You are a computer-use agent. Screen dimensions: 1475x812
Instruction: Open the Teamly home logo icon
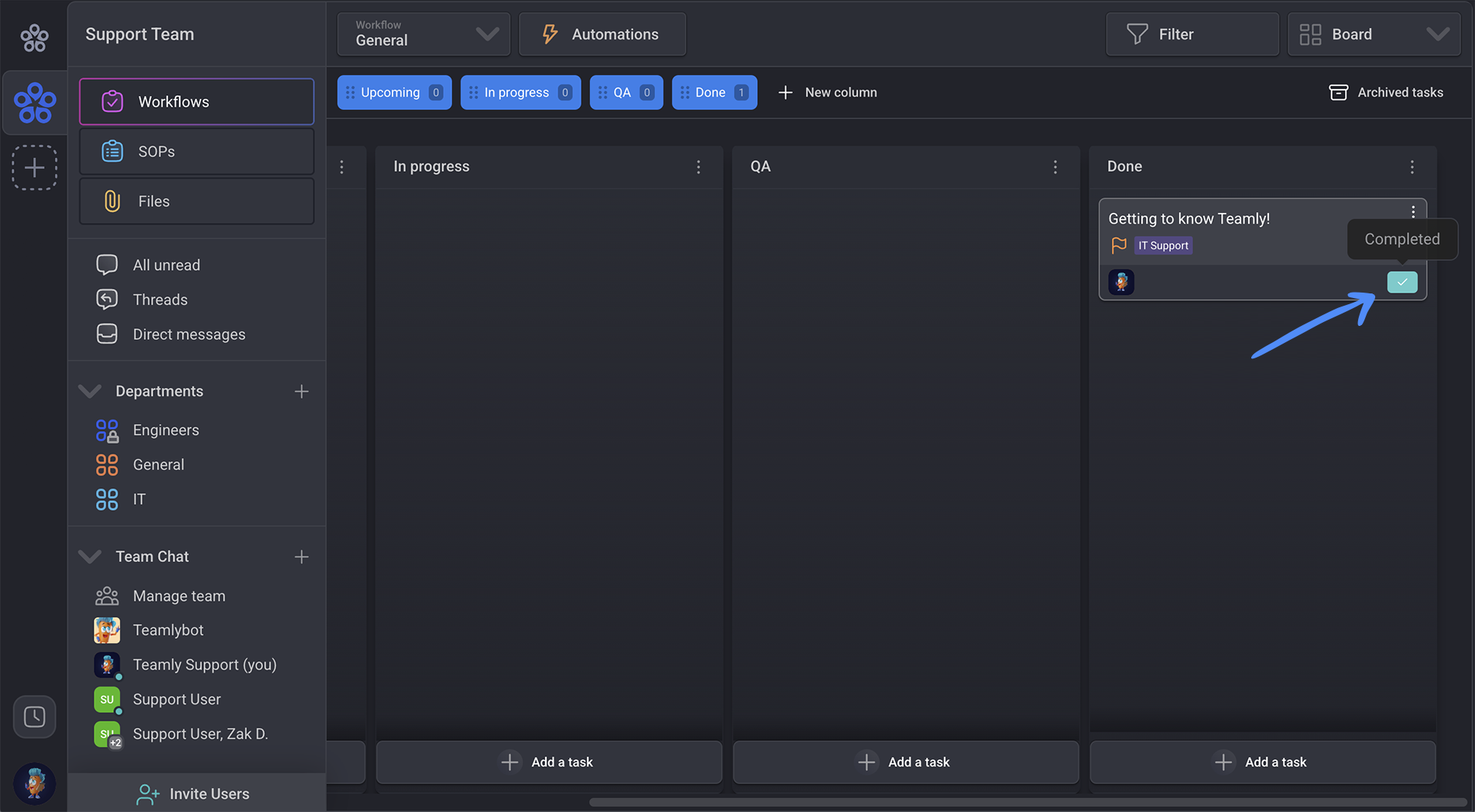(34, 36)
